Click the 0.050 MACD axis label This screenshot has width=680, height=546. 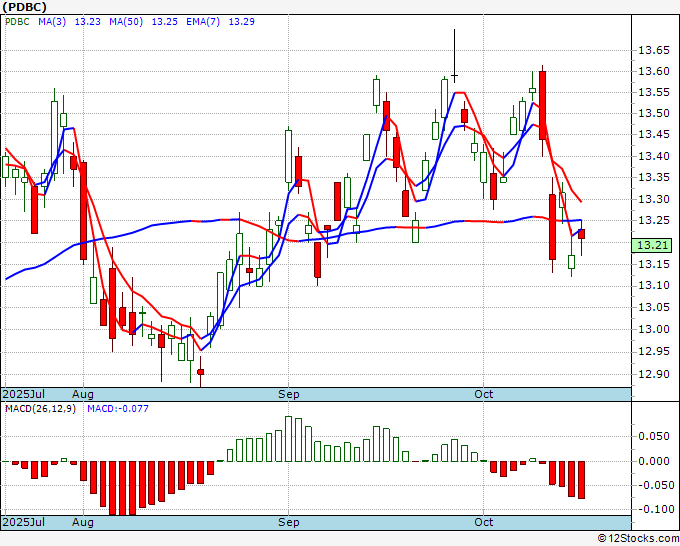coord(654,436)
